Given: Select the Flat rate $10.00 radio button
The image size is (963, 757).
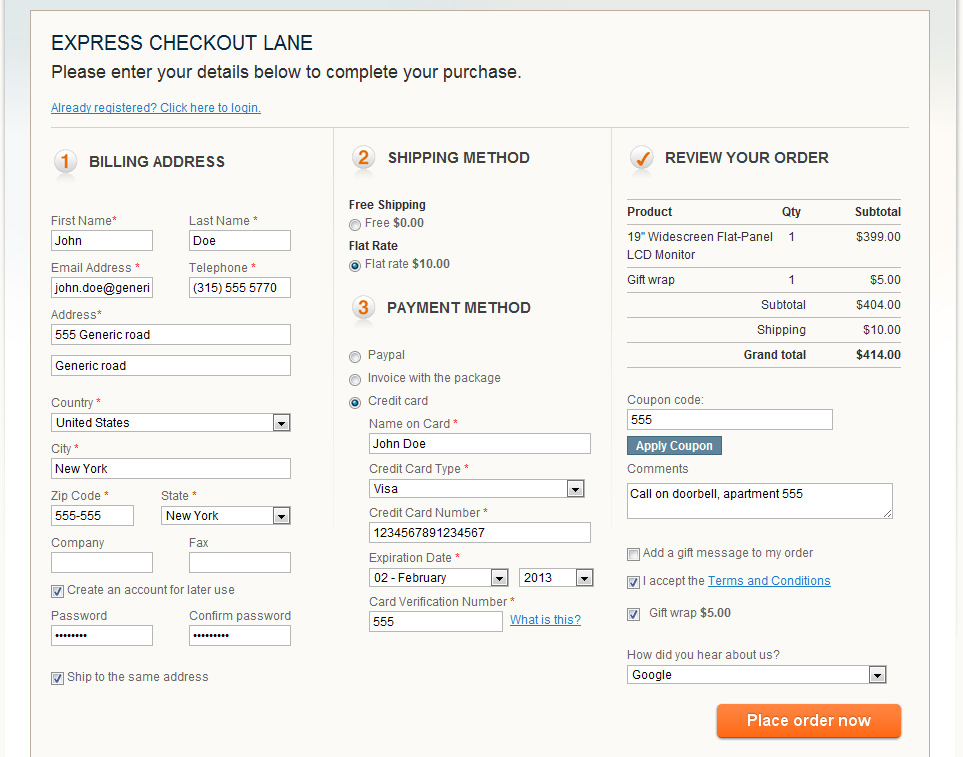Looking at the screenshot, I should tap(354, 266).
